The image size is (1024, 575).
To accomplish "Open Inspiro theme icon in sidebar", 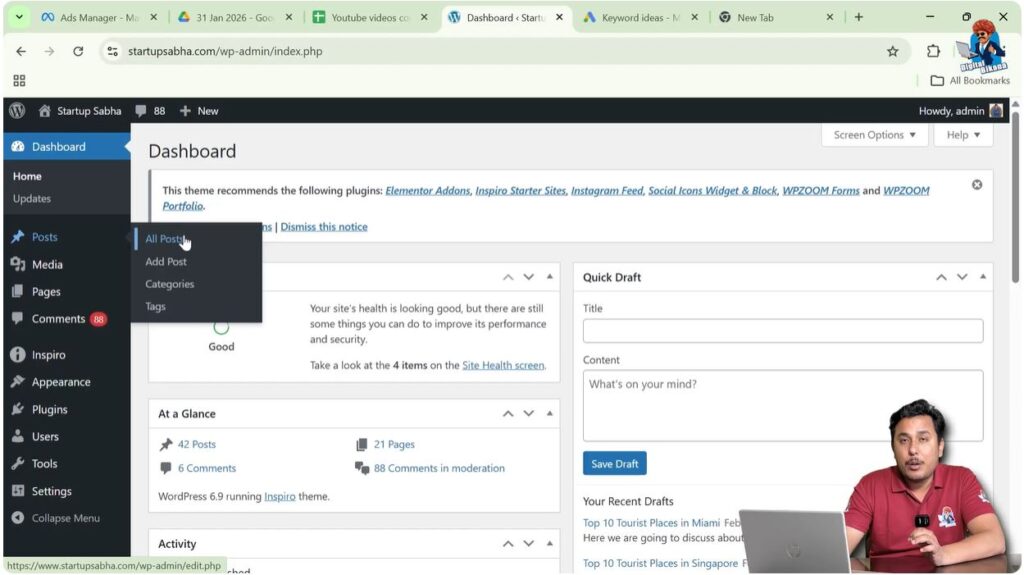I will click(18, 355).
